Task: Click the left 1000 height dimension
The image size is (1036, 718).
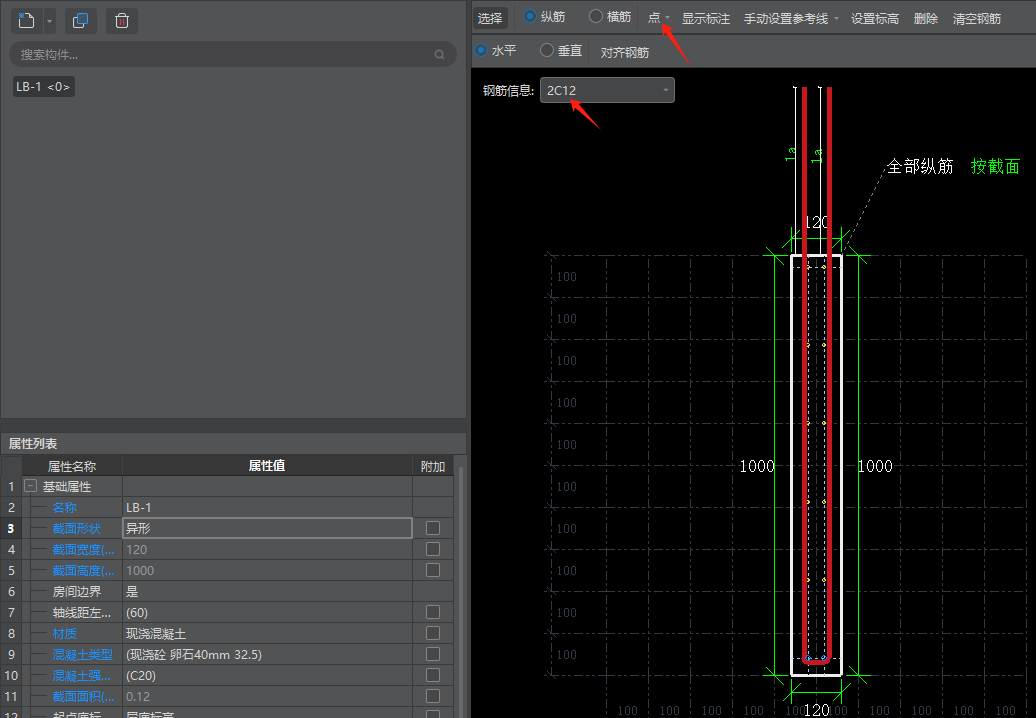Action: [757, 466]
